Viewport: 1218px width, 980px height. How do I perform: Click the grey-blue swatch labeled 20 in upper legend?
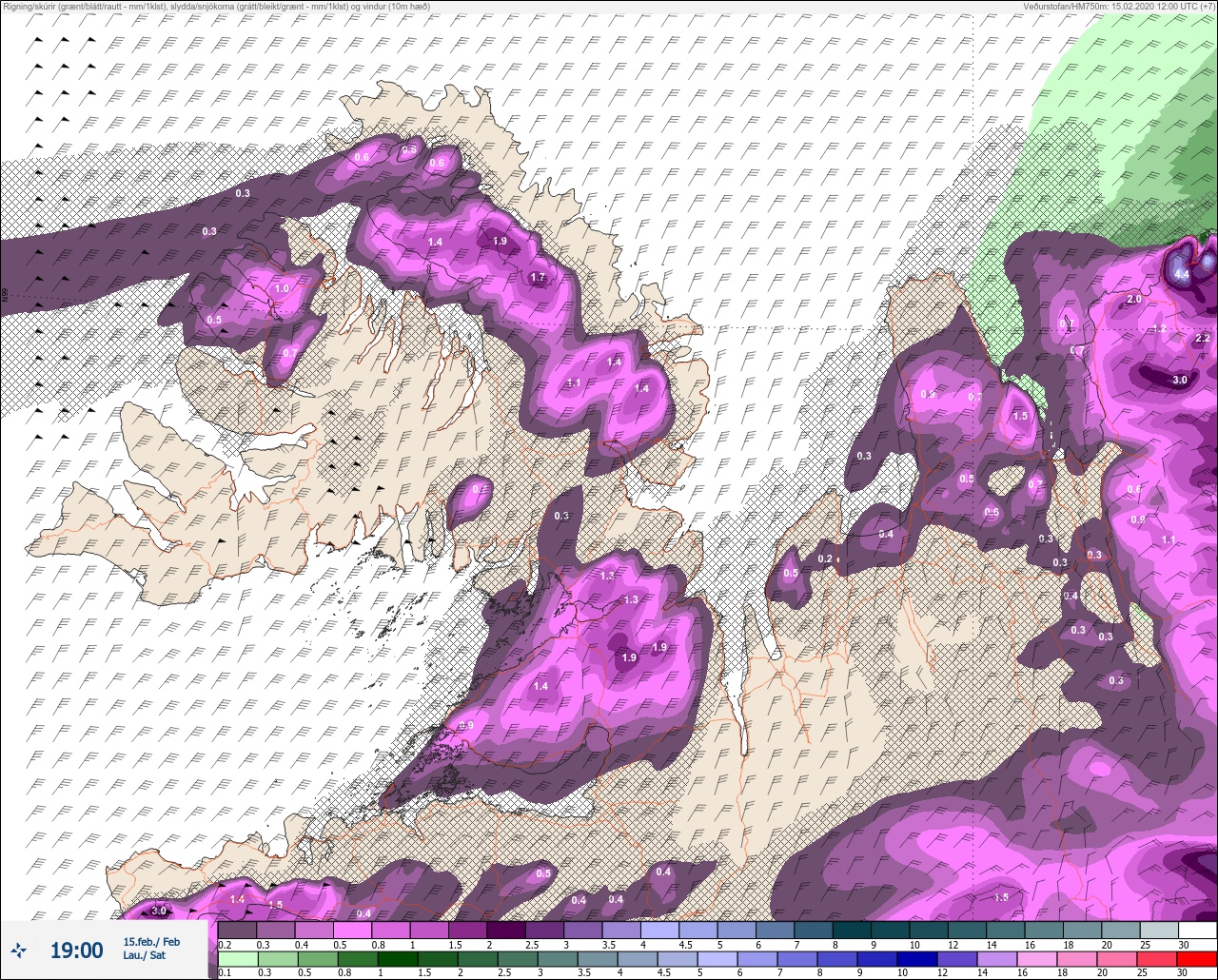coord(1121,930)
